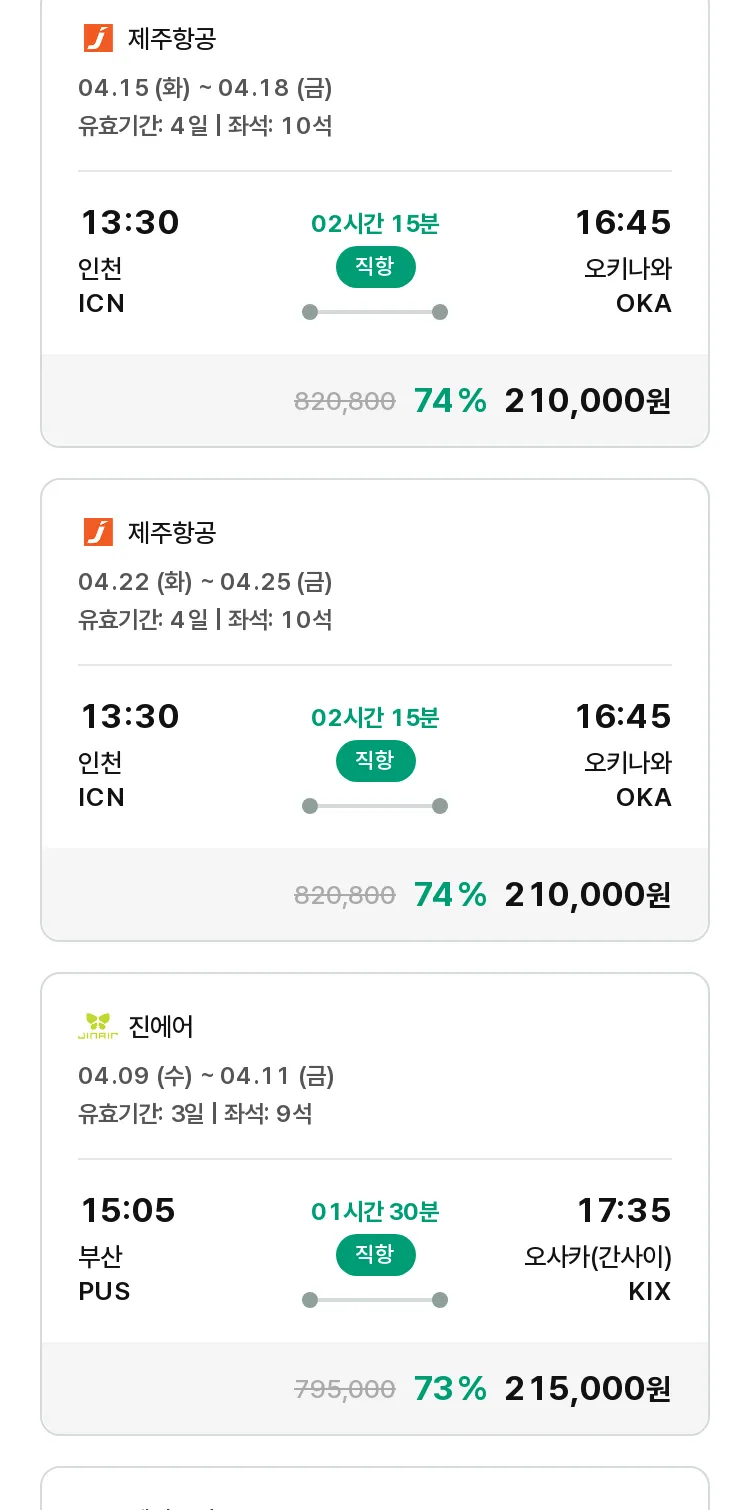Image resolution: width=750 pixels, height=1510 pixels.
Task: Tap the 73% discount label
Action: [x=450, y=1388]
